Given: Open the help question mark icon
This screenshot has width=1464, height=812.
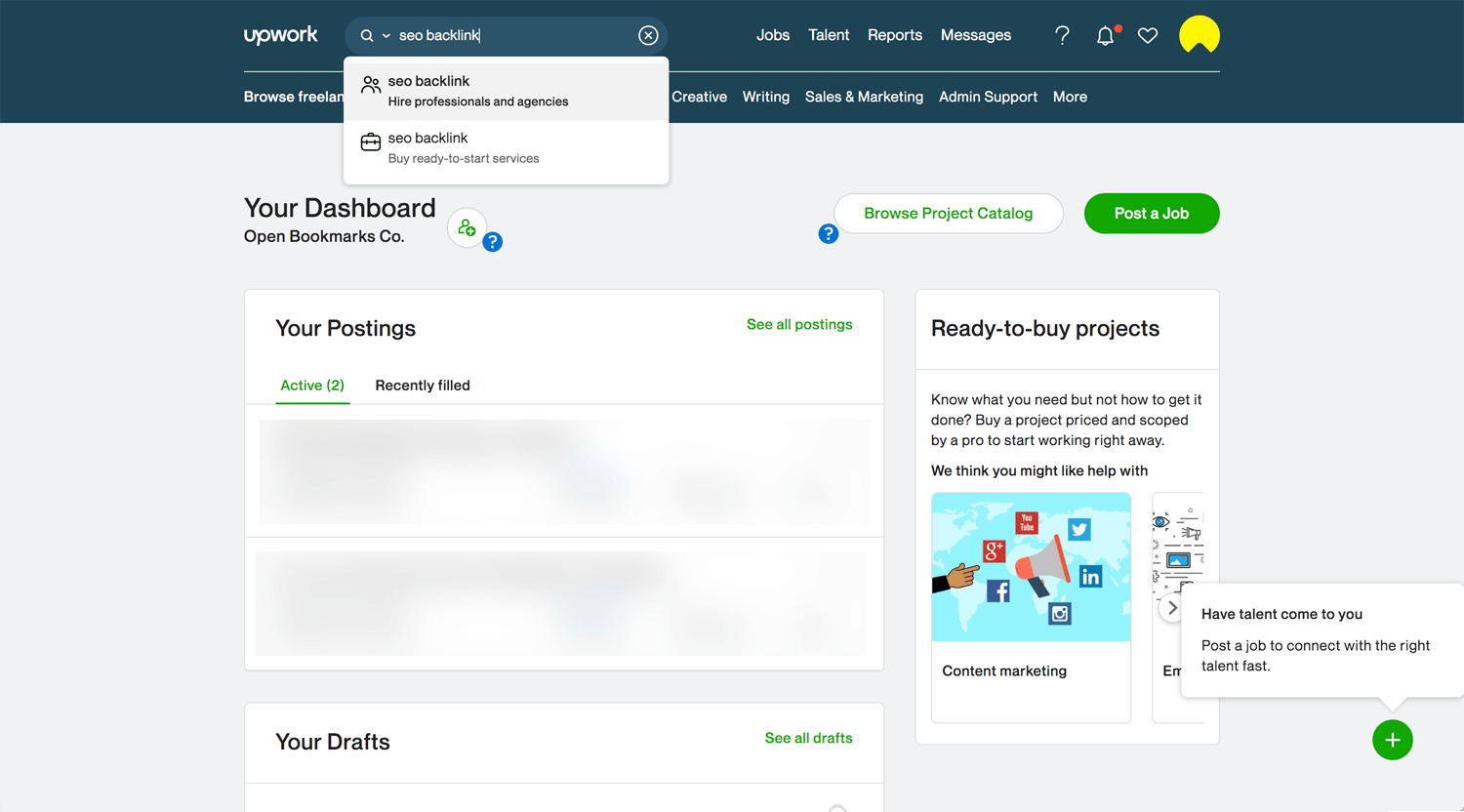Looking at the screenshot, I should tap(1063, 35).
